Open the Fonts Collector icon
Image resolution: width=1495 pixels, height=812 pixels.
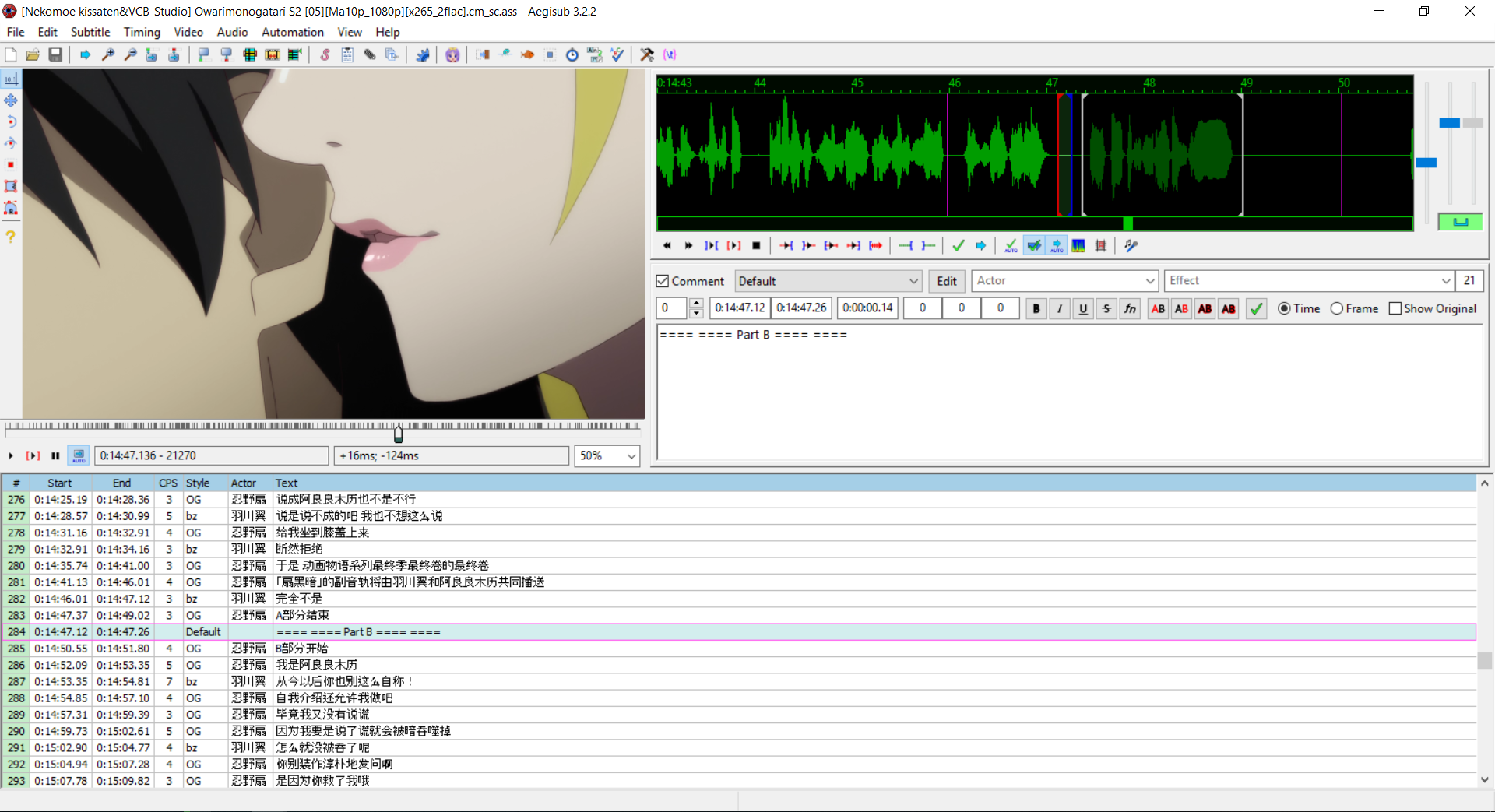pyautogui.click(x=392, y=54)
